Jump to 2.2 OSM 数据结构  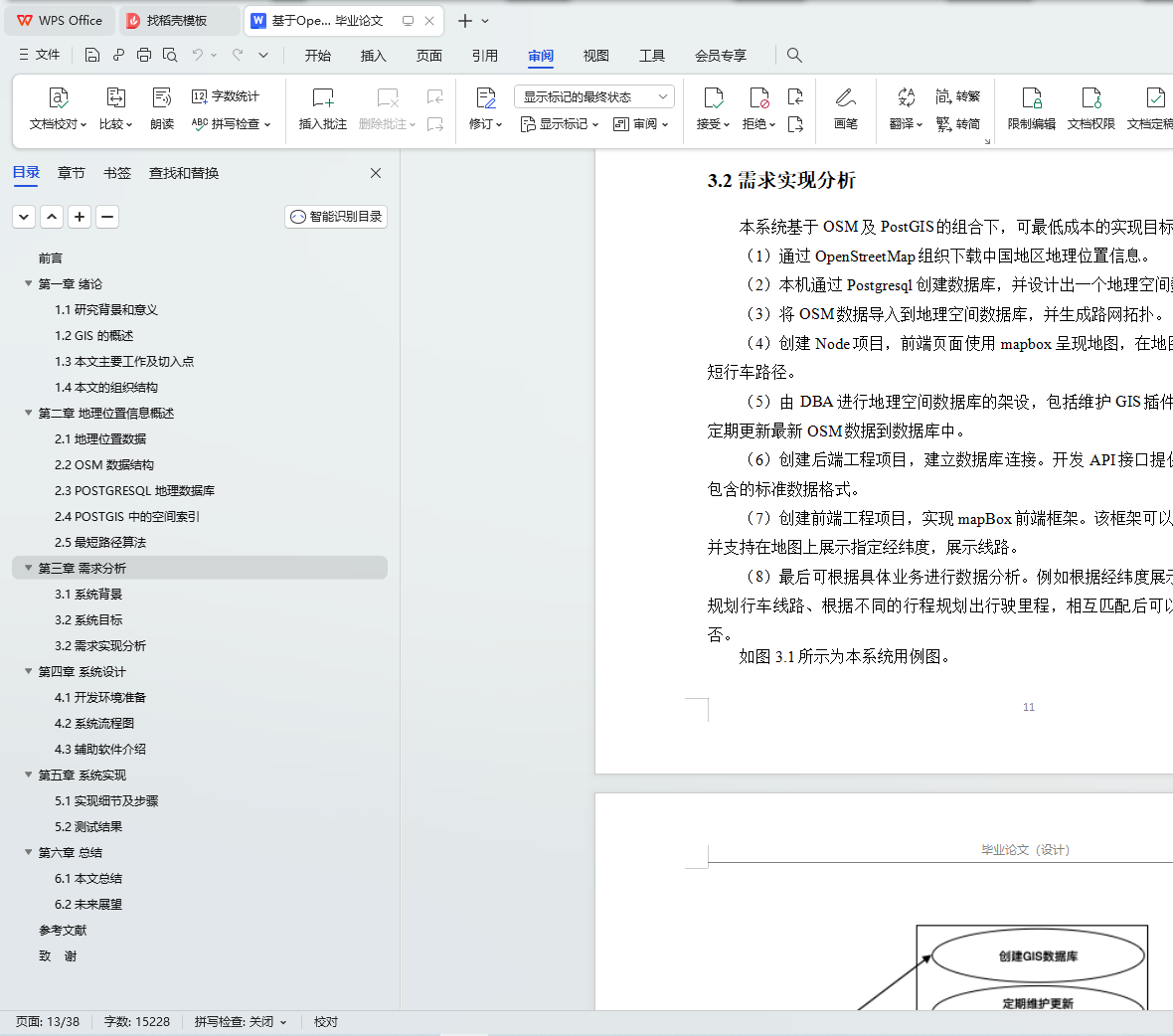coord(104,464)
